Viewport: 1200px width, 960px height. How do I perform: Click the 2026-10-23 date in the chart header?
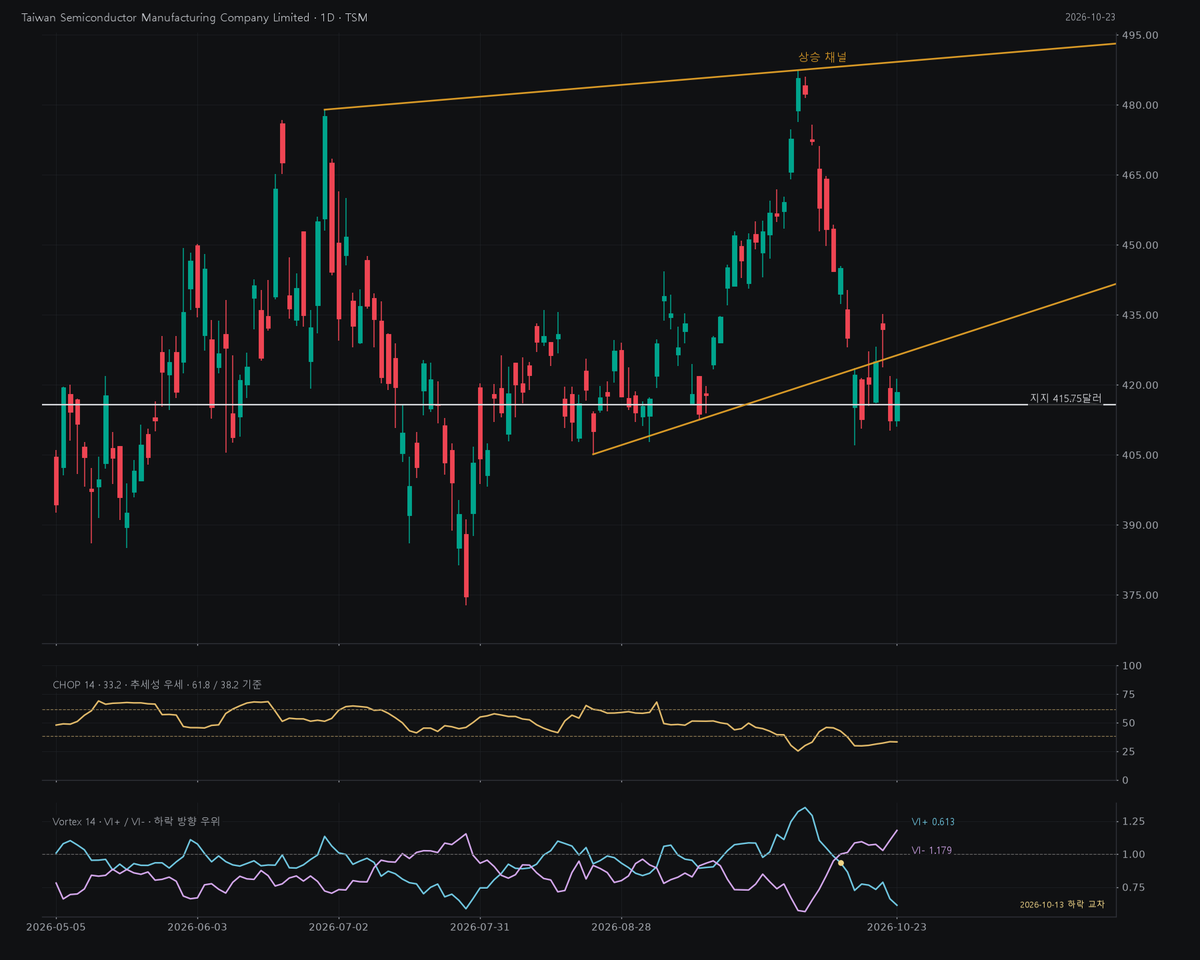coord(1090,17)
